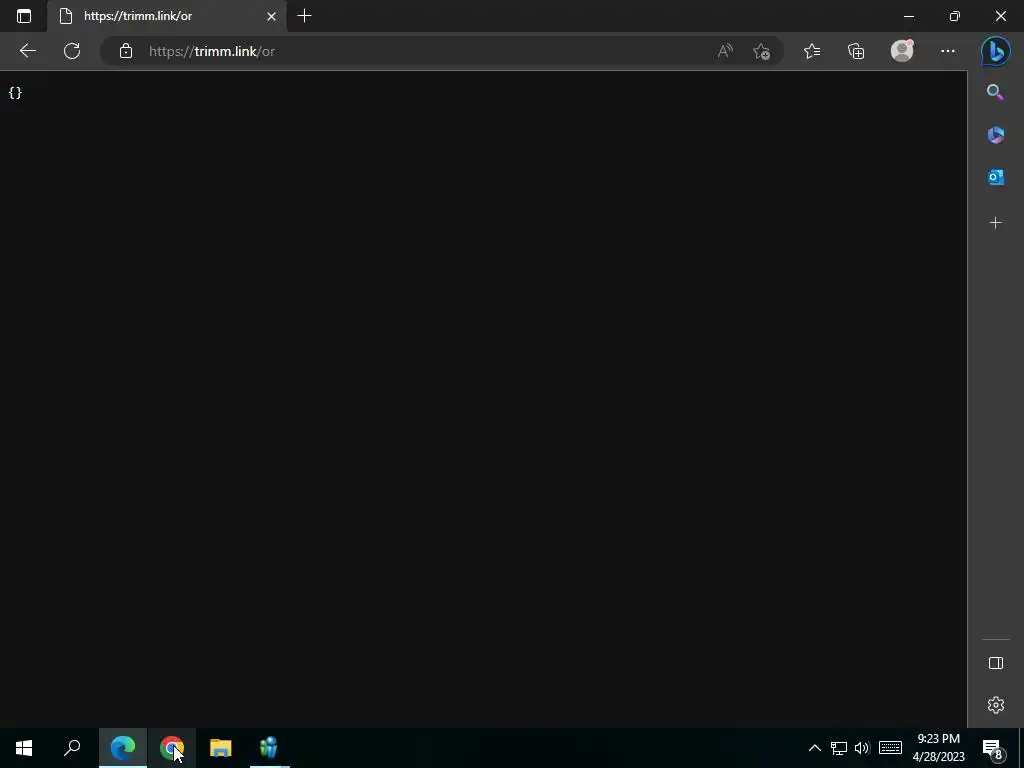1024x768 pixels.
Task: Minimize the Edge window
Action: (908, 16)
